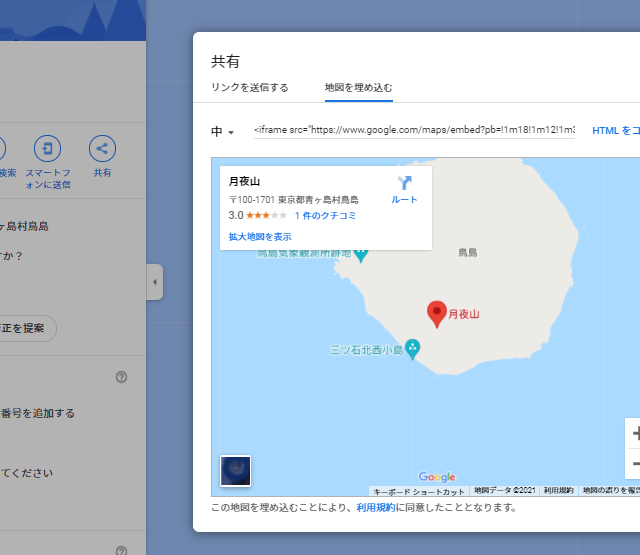640x555 pixels.
Task: Click the HTML をコピー link
Action: pyautogui.click(x=616, y=131)
